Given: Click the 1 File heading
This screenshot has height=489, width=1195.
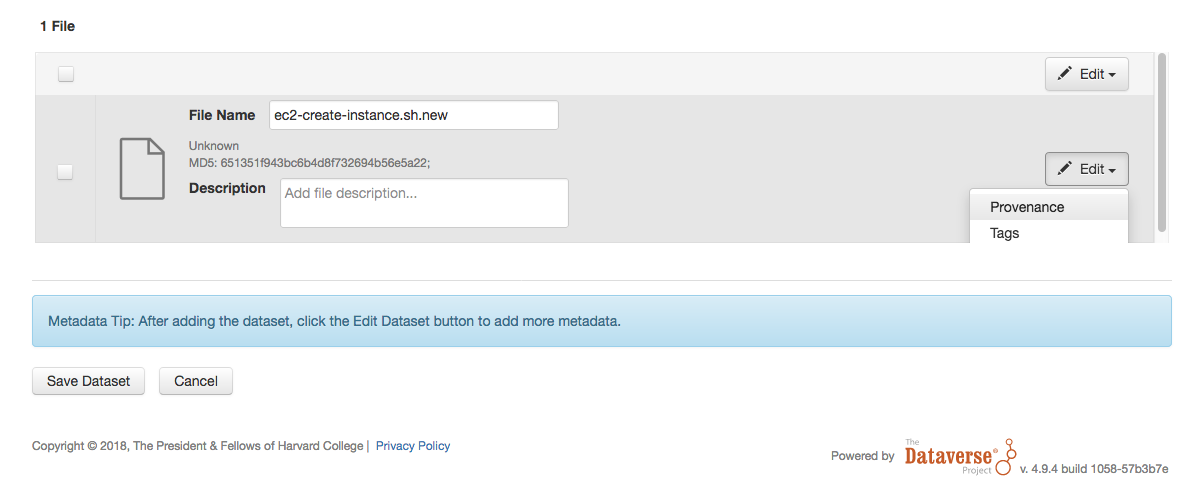Looking at the screenshot, I should coord(58,26).
